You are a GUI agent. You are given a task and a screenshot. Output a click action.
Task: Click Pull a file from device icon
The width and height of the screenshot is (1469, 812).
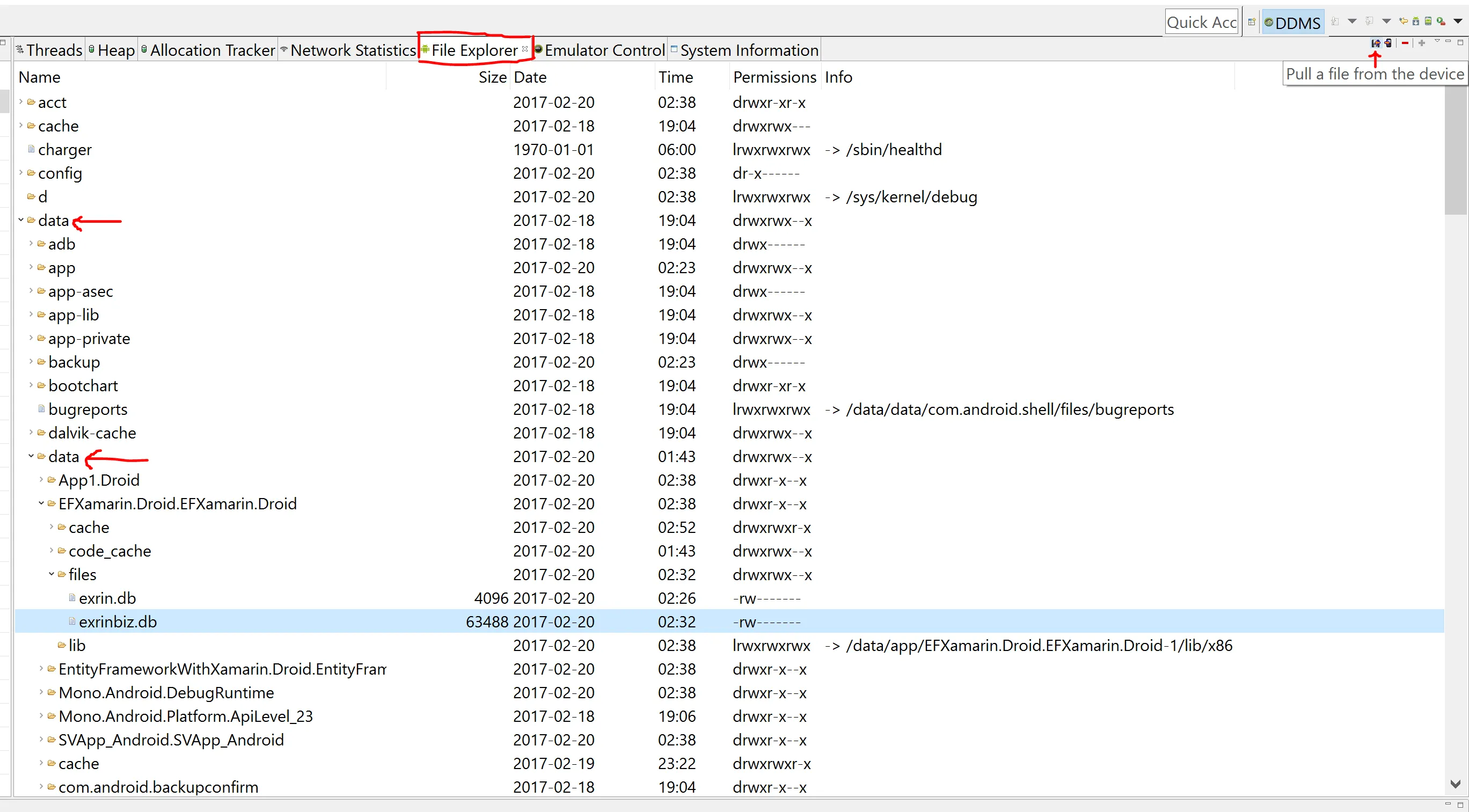pos(1376,43)
